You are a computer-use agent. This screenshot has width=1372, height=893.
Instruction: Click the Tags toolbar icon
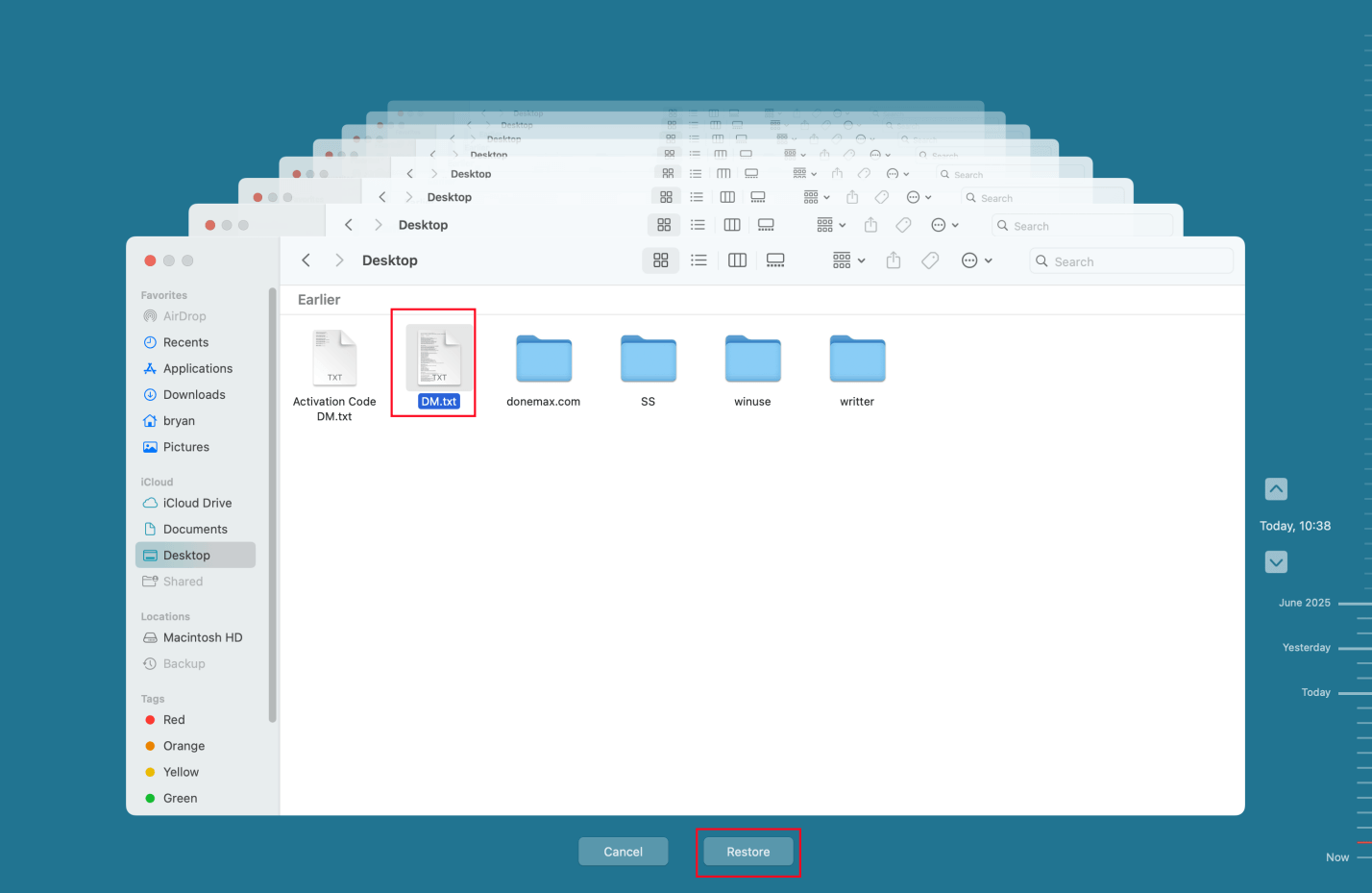(x=929, y=260)
